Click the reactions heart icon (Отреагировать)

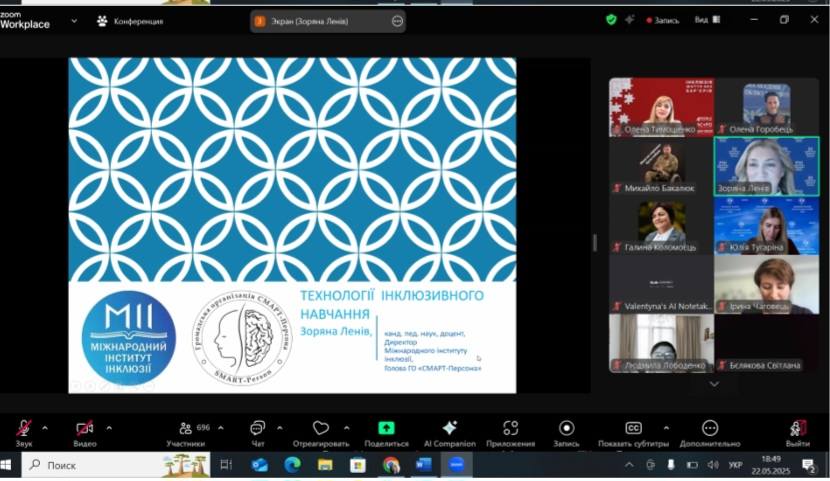(320, 429)
